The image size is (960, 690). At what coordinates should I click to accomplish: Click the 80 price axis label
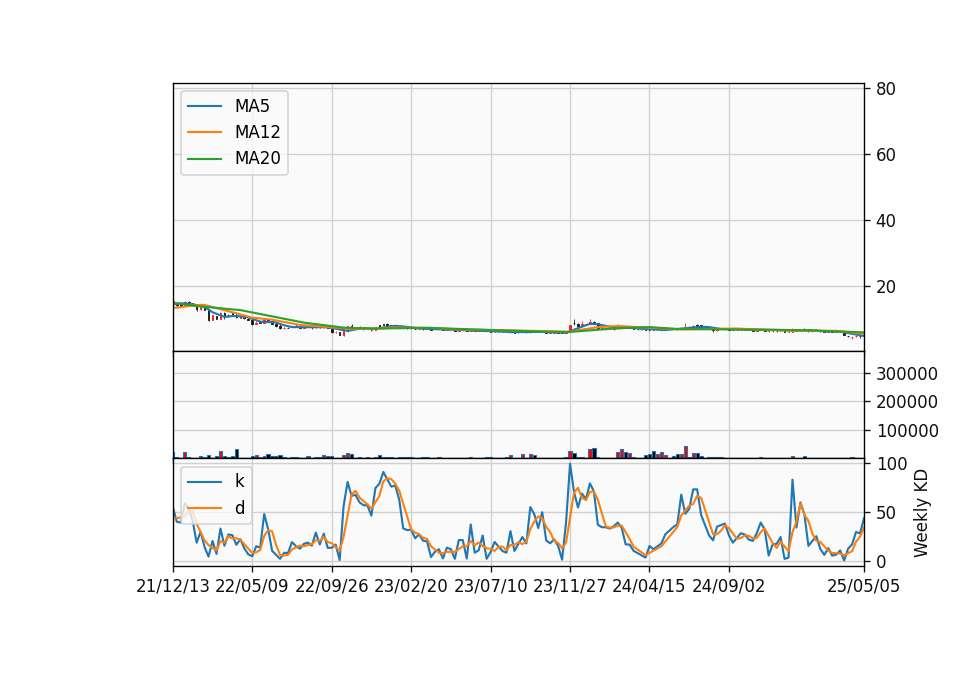coord(886,89)
